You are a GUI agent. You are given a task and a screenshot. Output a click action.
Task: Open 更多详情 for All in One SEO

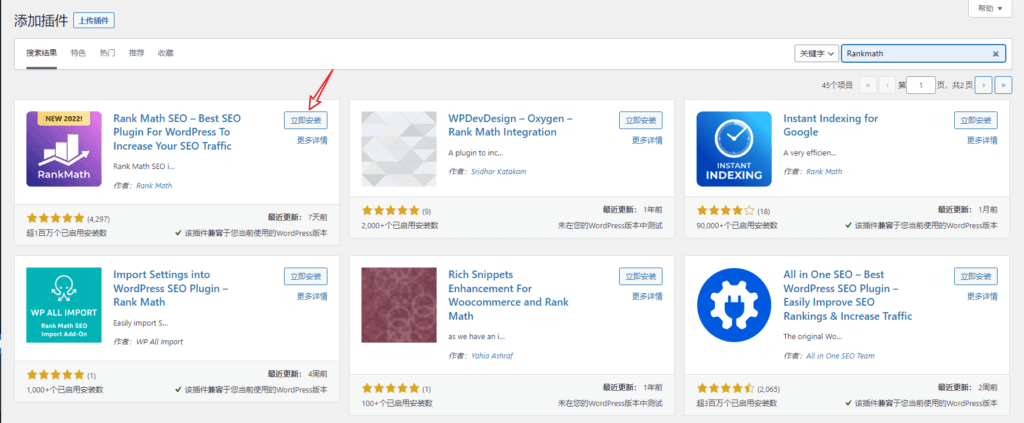[982, 296]
